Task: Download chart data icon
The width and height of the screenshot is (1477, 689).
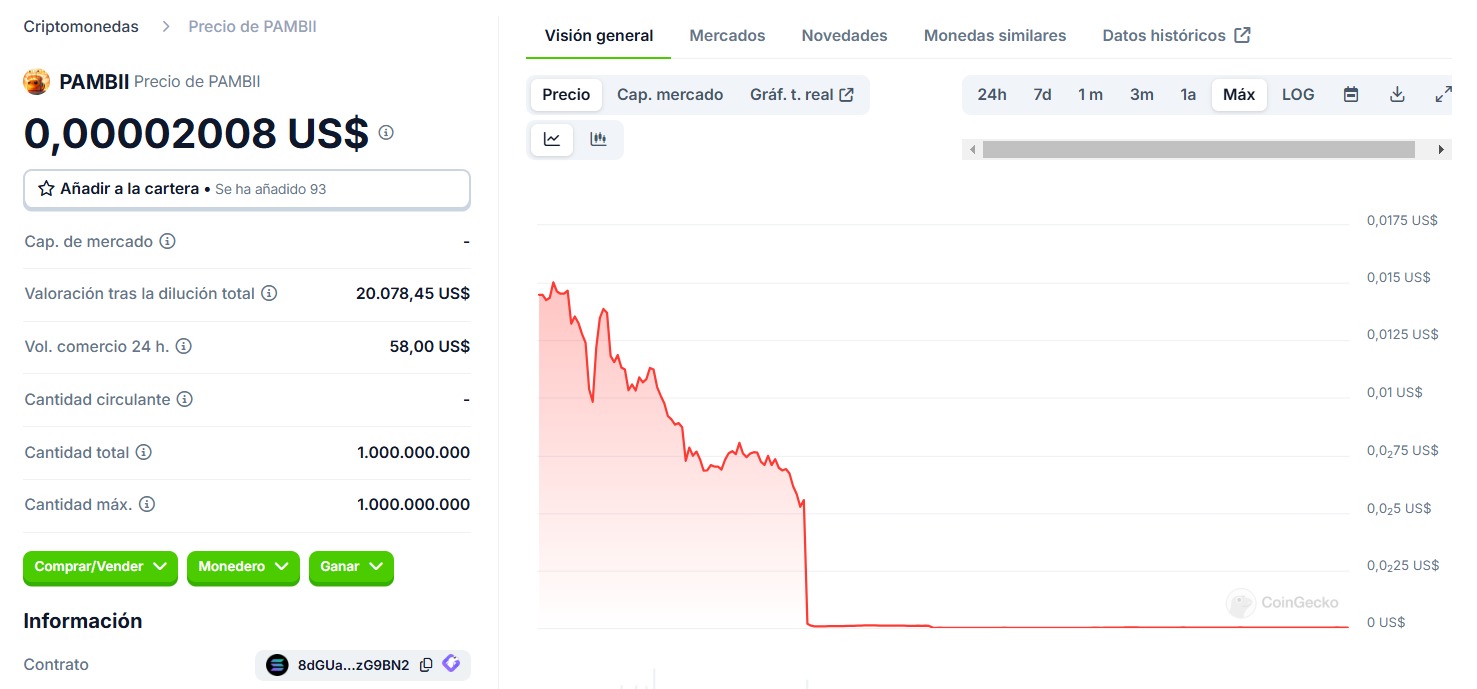Action: (x=1397, y=95)
